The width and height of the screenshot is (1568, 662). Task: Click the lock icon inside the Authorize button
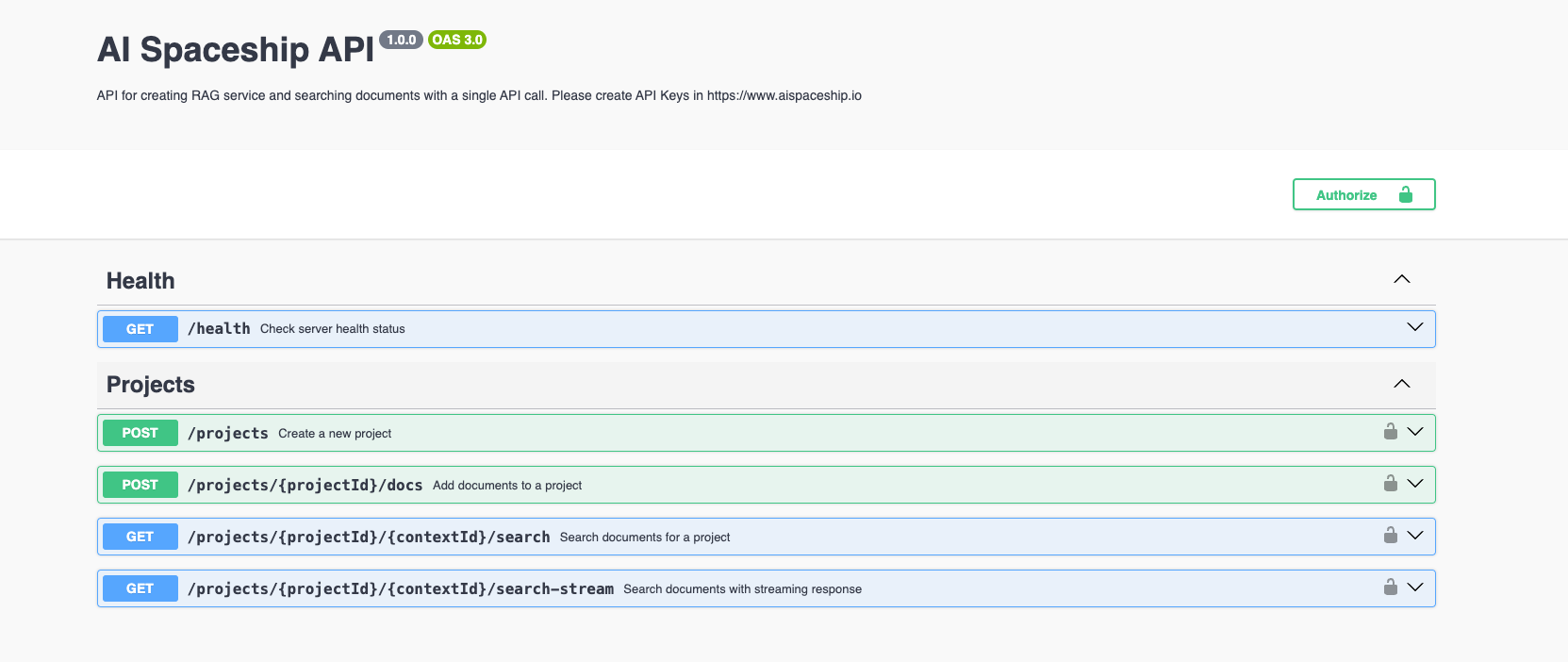coord(1406,194)
